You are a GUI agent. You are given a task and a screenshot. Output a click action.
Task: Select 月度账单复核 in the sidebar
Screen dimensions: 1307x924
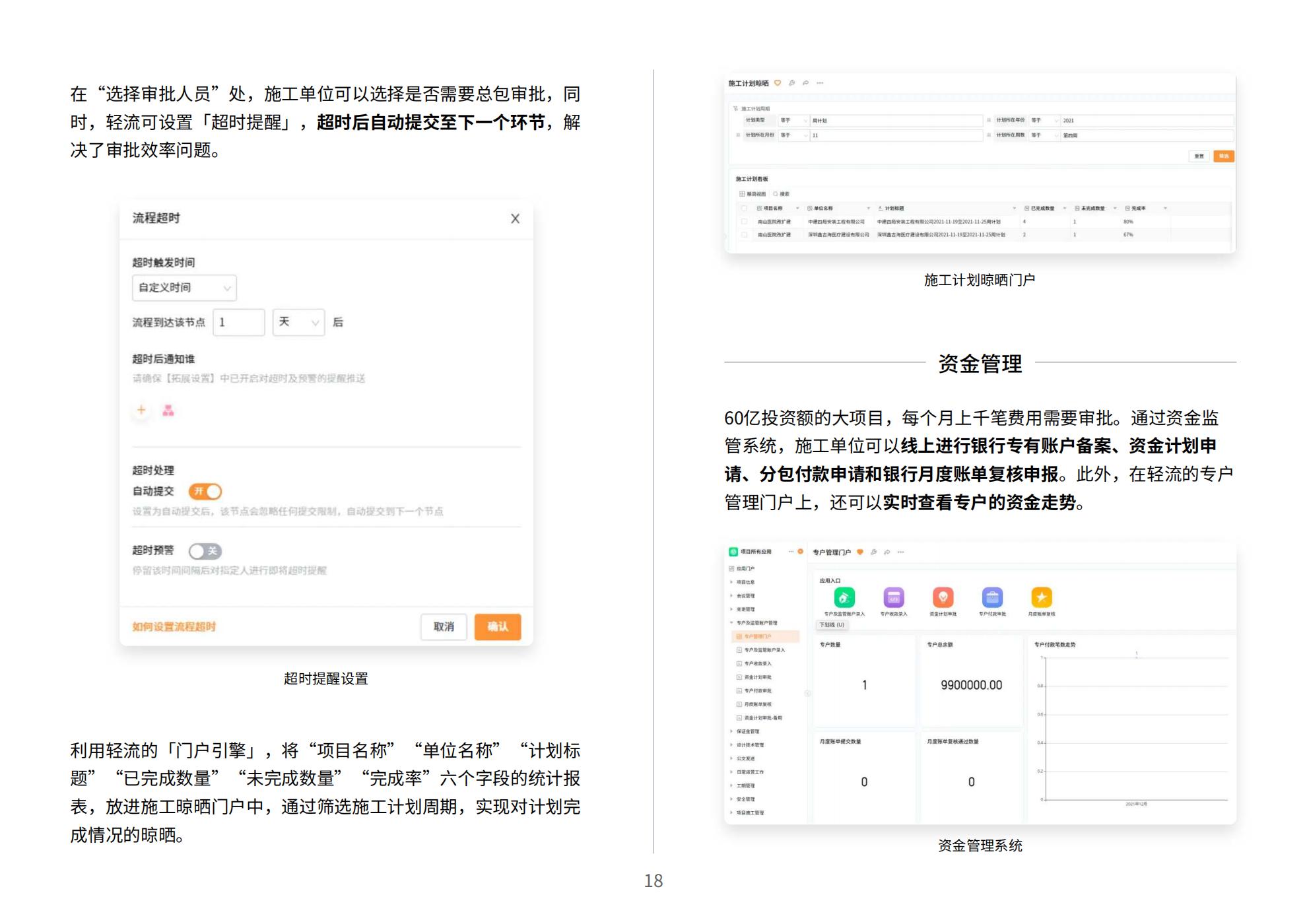click(754, 704)
